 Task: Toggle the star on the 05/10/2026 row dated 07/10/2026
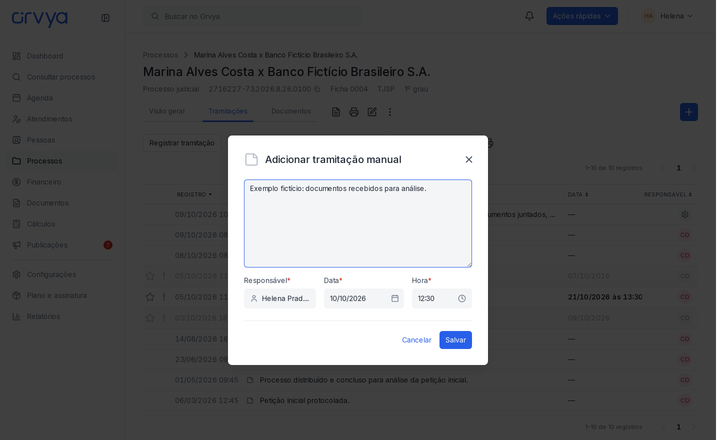coord(150,276)
